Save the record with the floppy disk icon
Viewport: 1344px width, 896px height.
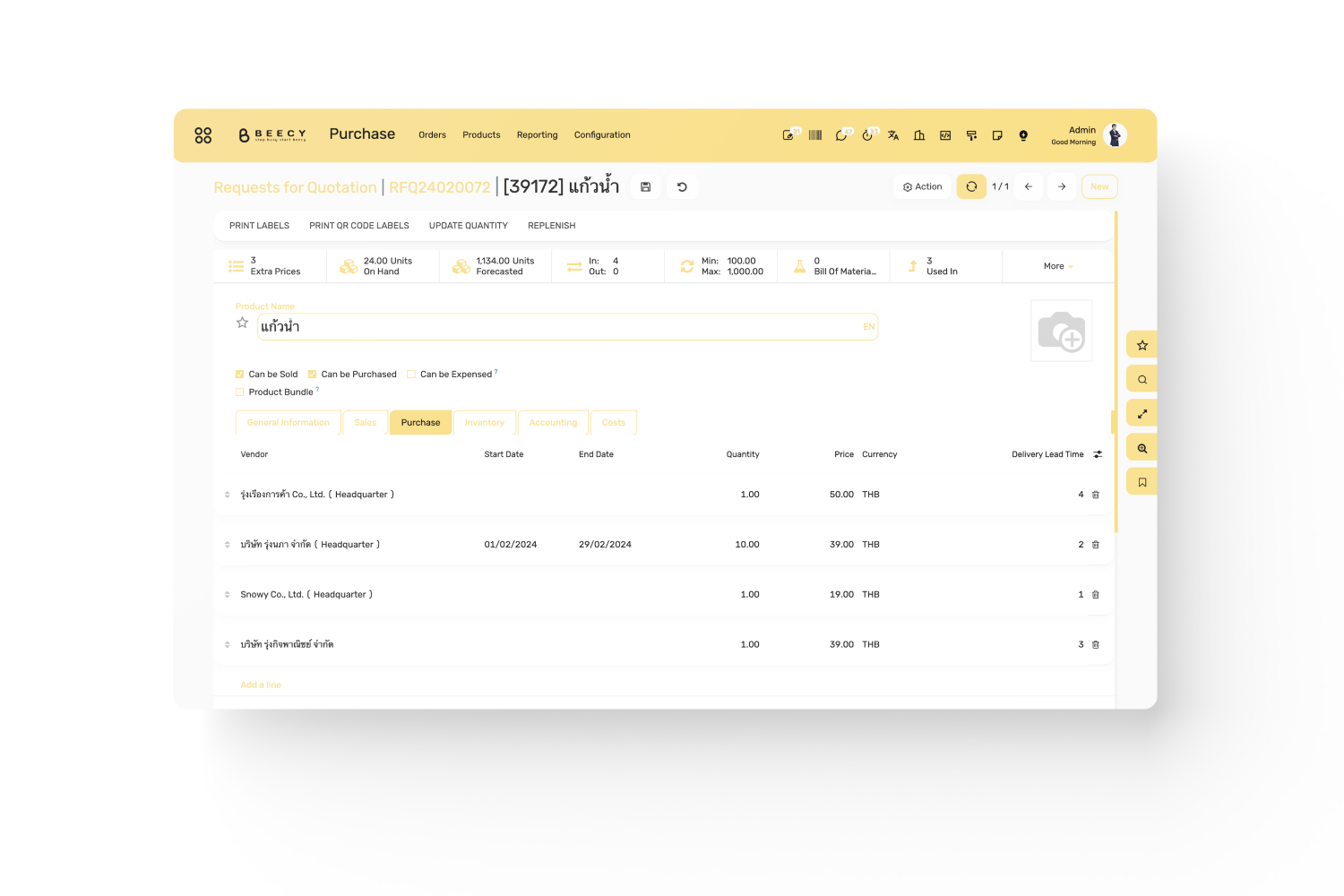click(x=645, y=187)
